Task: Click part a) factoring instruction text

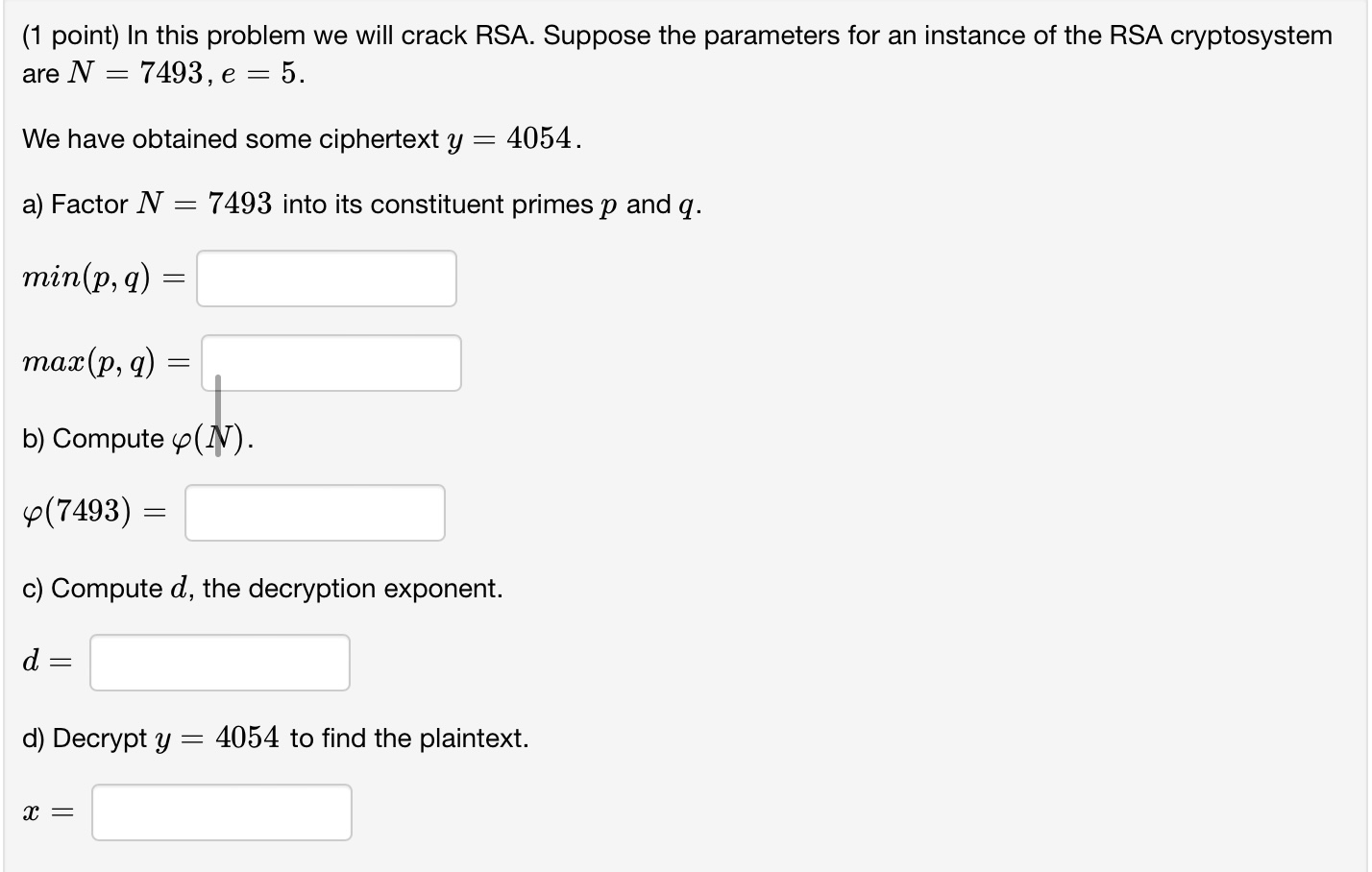Action: coord(360,204)
